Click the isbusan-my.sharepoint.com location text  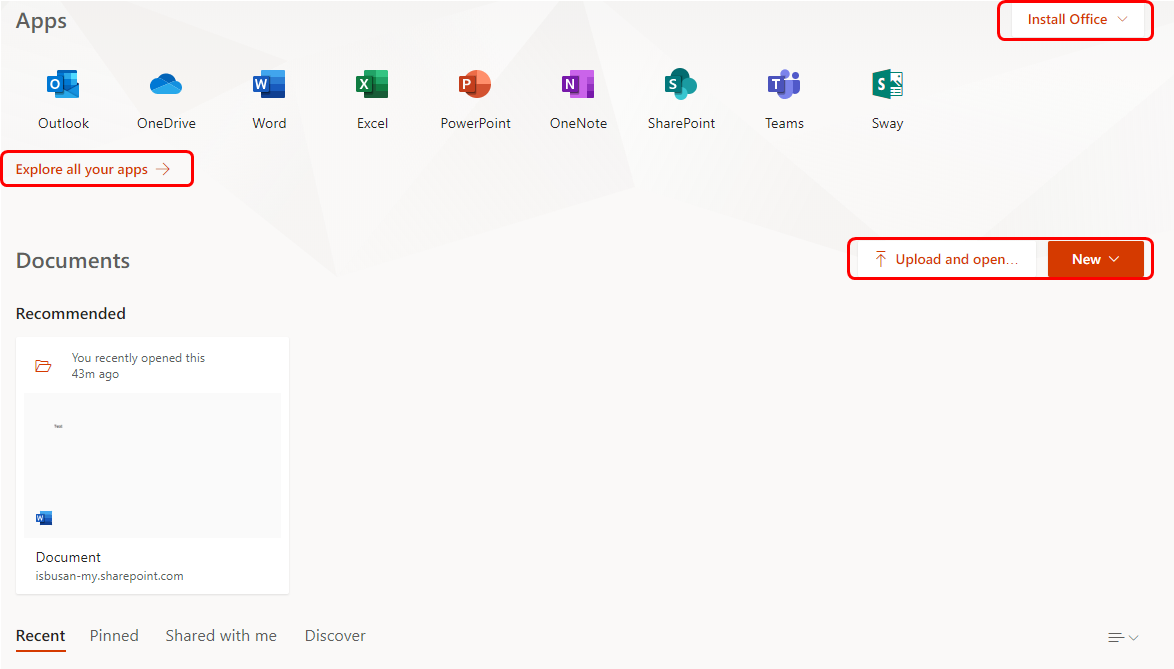point(109,576)
